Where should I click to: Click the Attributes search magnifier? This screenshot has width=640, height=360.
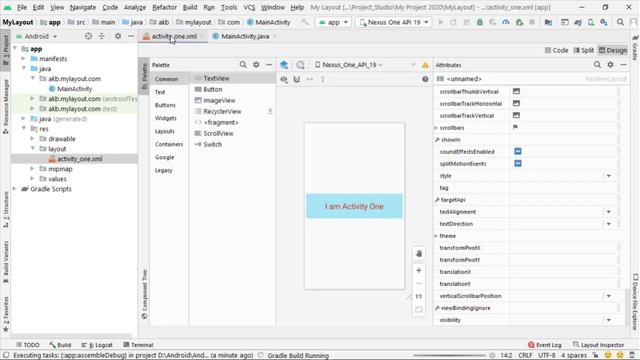pyautogui.click(x=597, y=64)
